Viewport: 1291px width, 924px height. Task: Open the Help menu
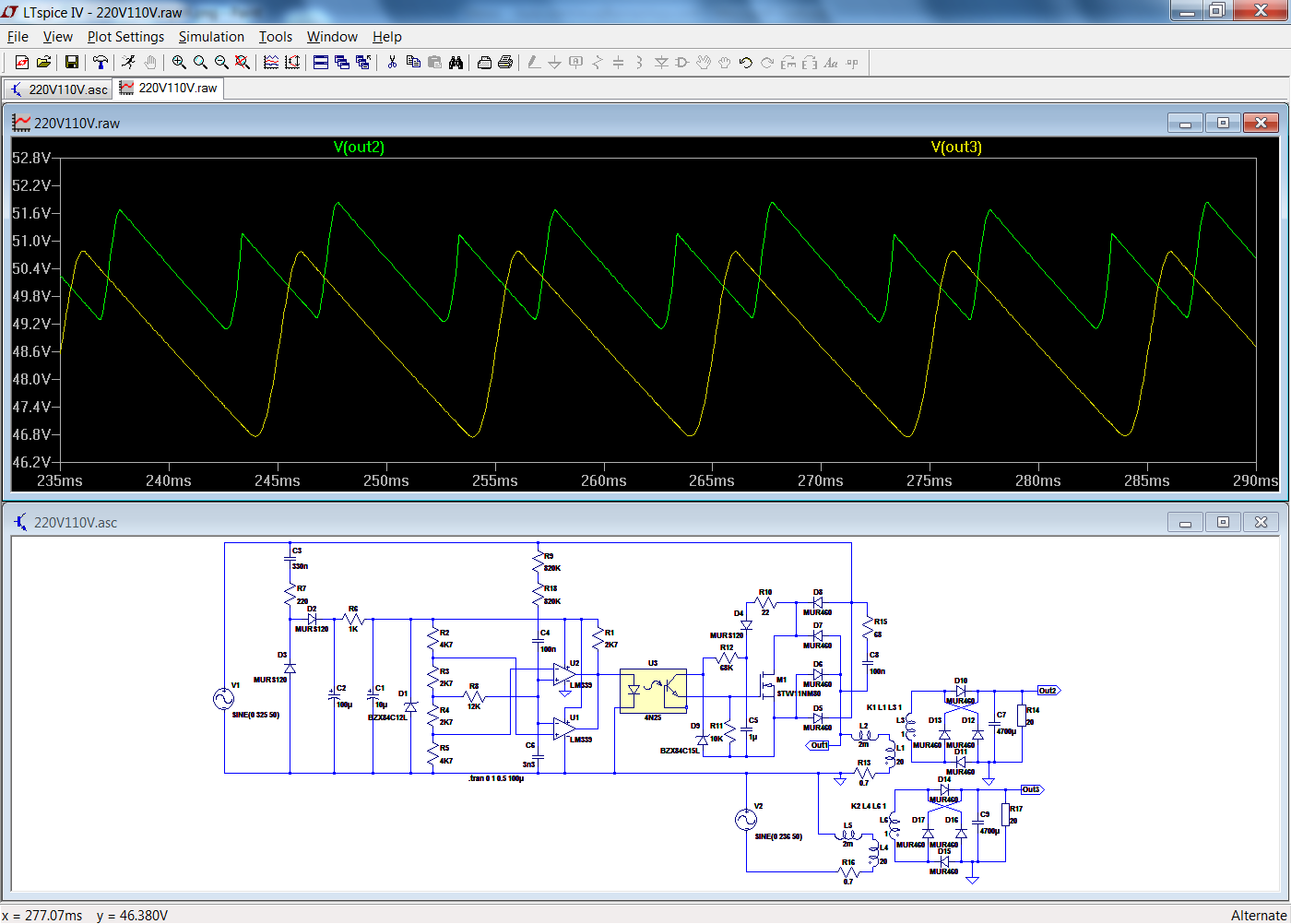(x=387, y=37)
